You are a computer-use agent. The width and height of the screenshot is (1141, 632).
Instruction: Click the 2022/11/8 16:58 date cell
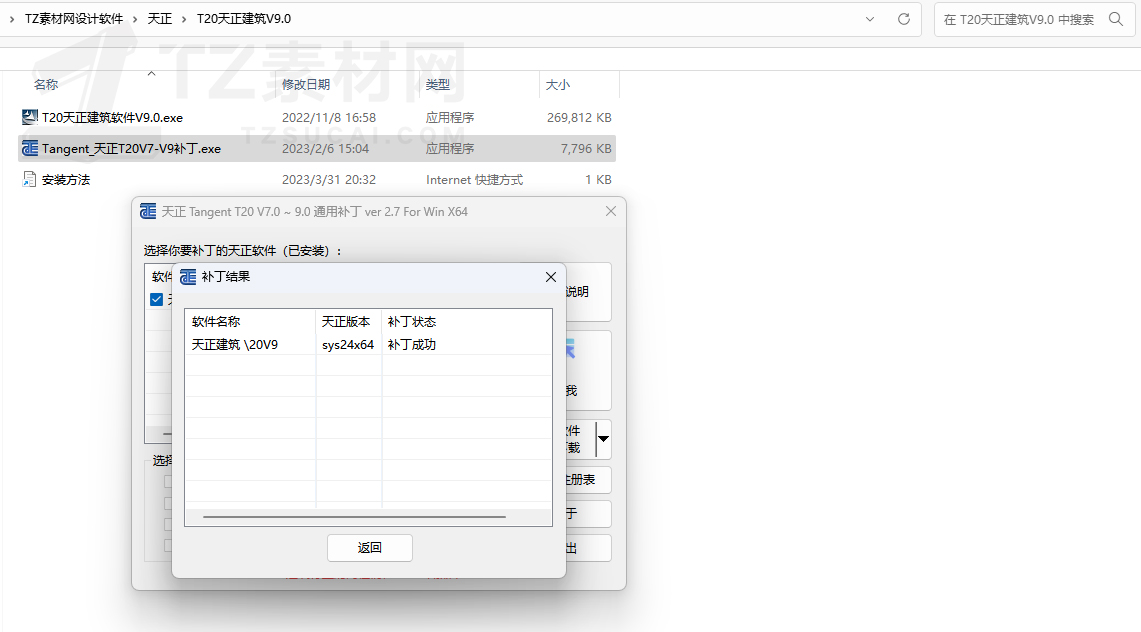pyautogui.click(x=329, y=117)
